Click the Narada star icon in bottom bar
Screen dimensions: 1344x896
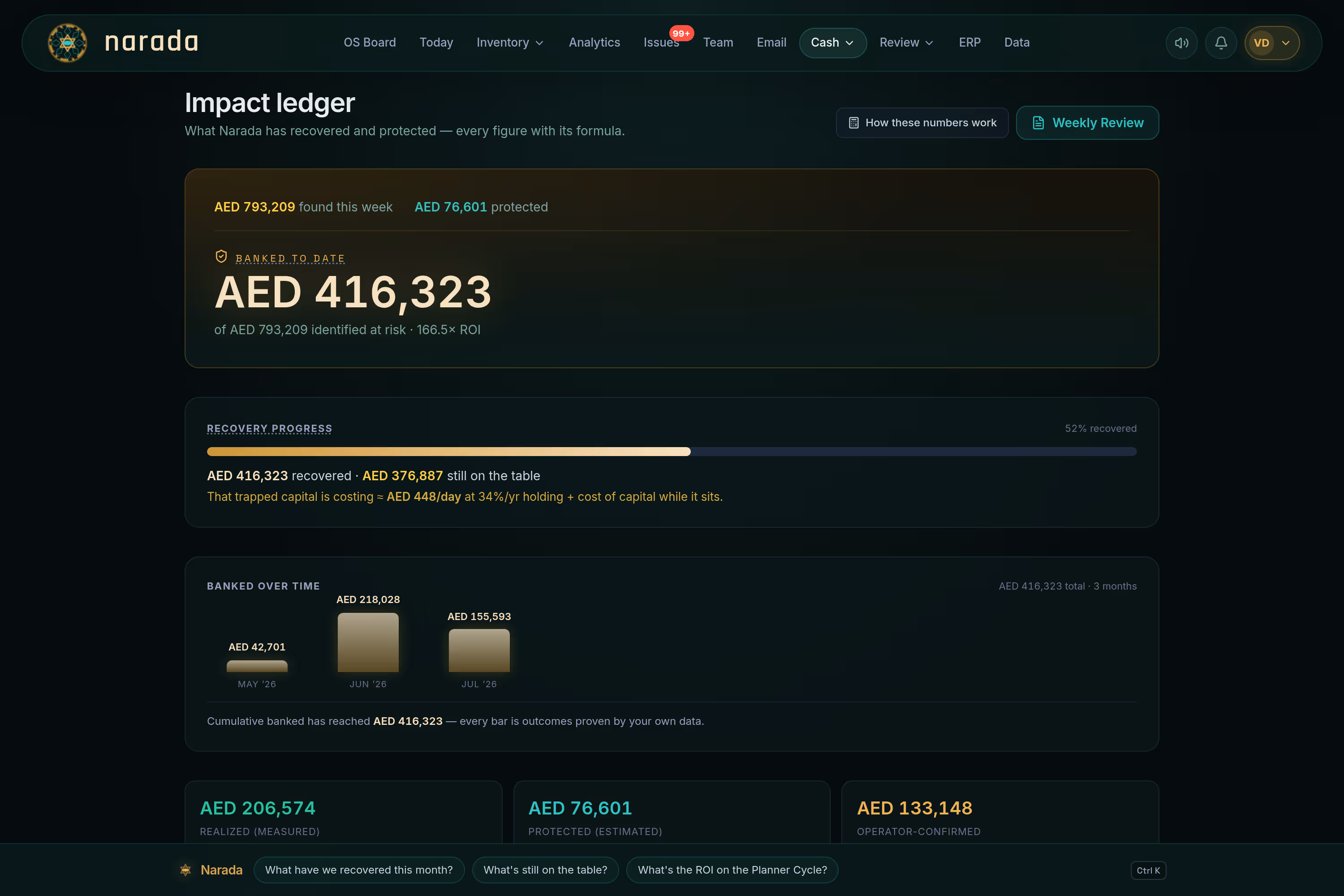[186, 870]
